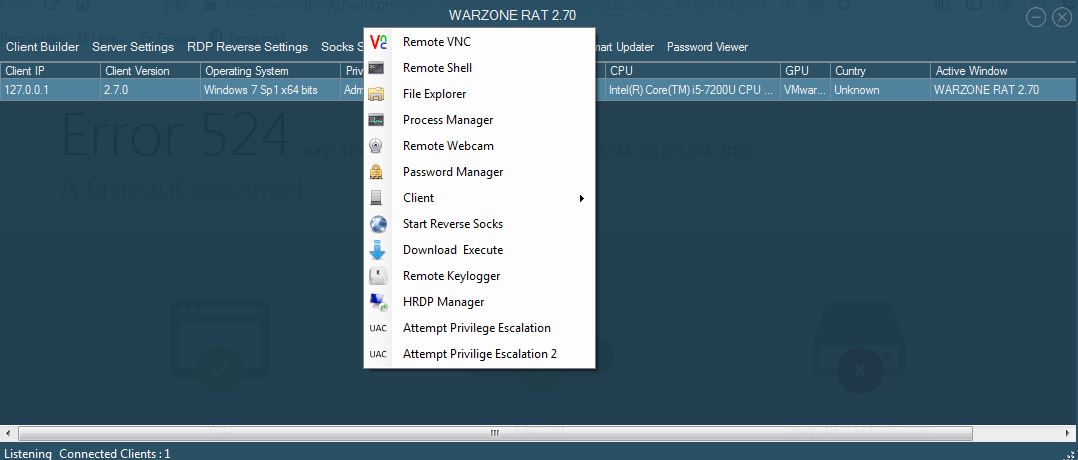Open HRDP Manager menu entry
The image size is (1078, 460).
point(480,302)
